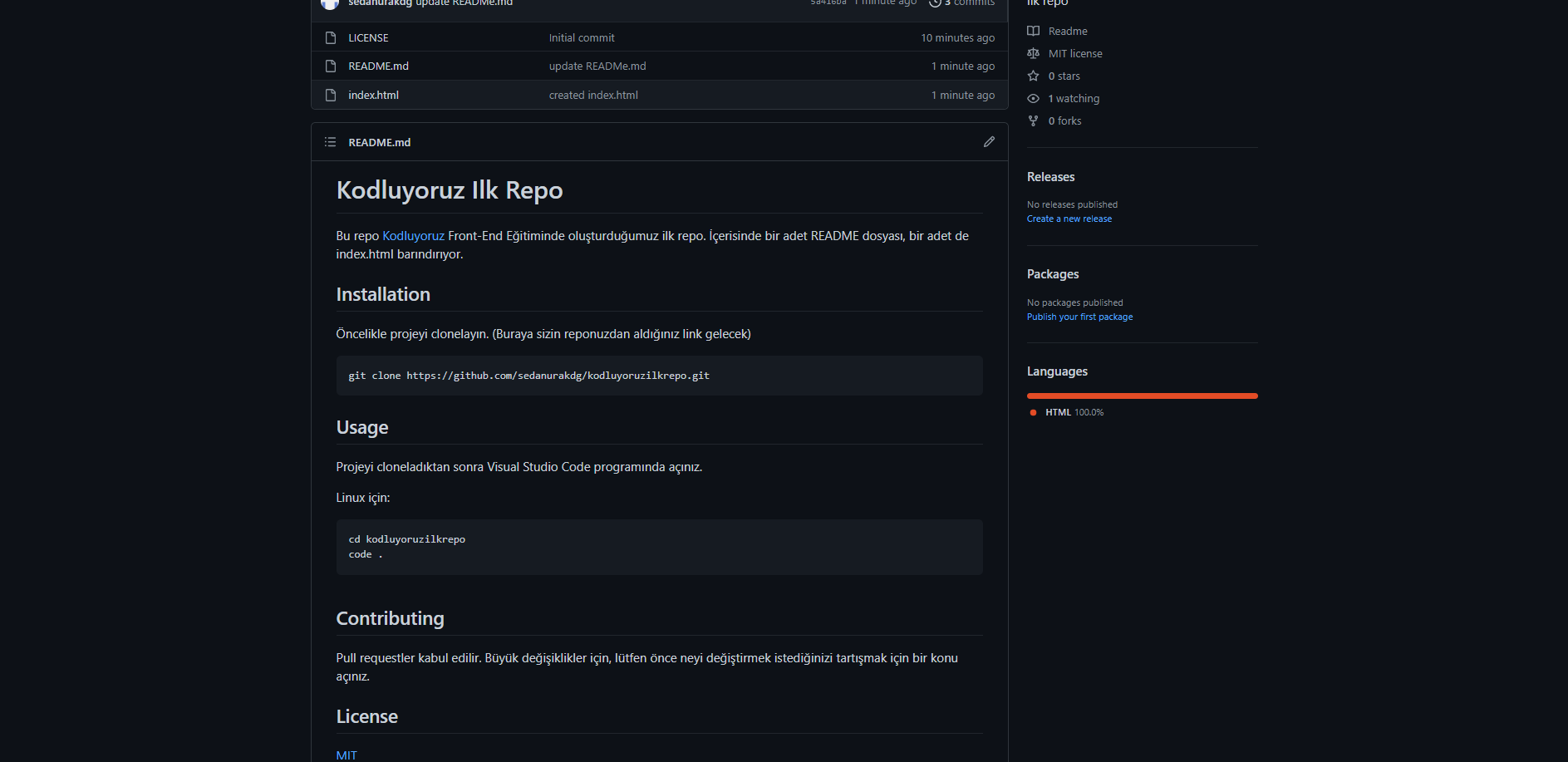Click the Contributing heading

point(390,619)
